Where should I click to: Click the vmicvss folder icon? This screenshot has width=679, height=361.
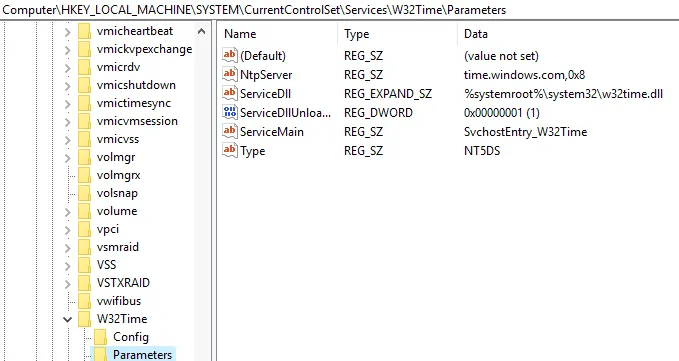click(84, 139)
